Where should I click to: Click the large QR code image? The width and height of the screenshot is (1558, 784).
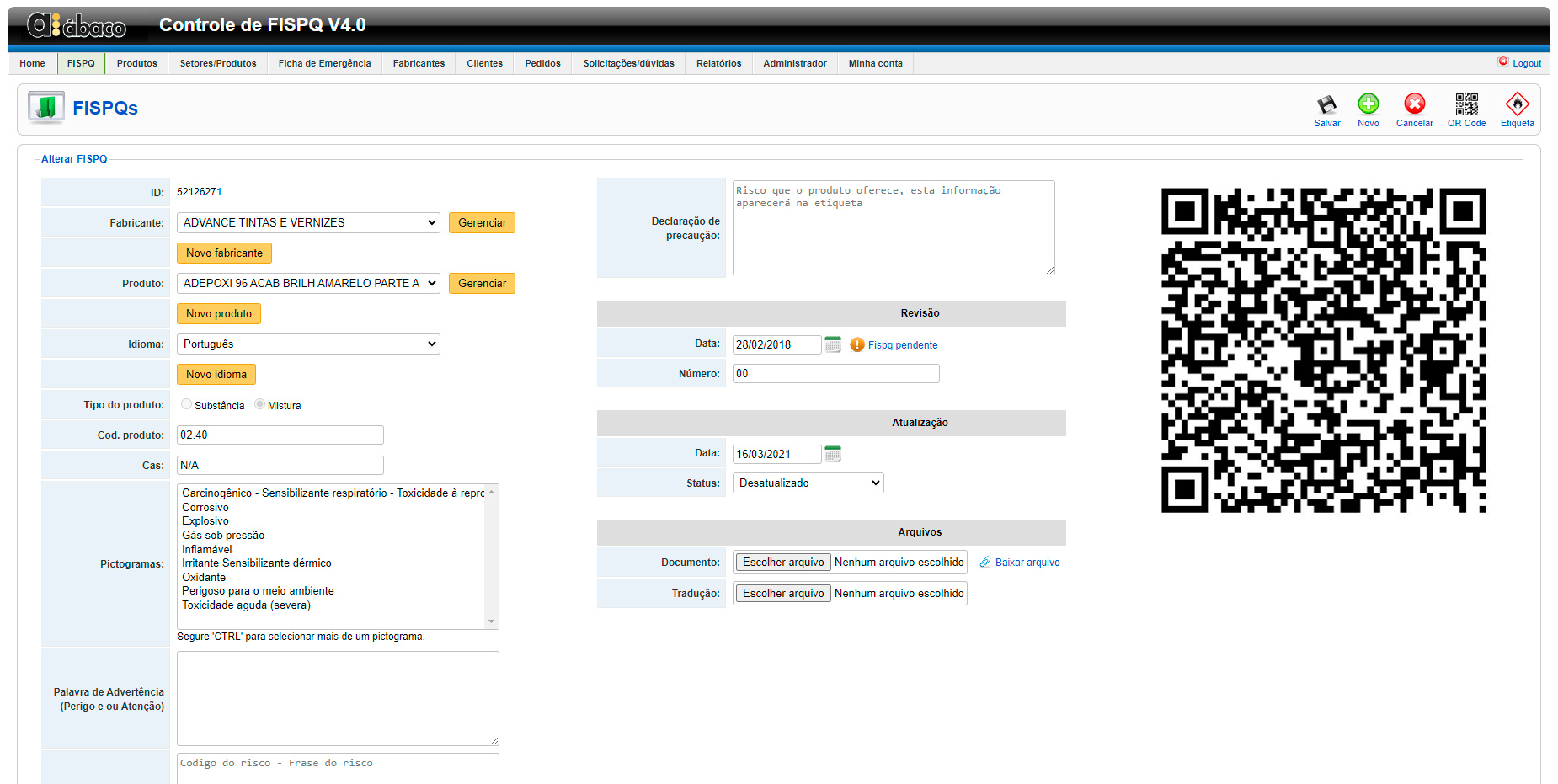point(1324,350)
